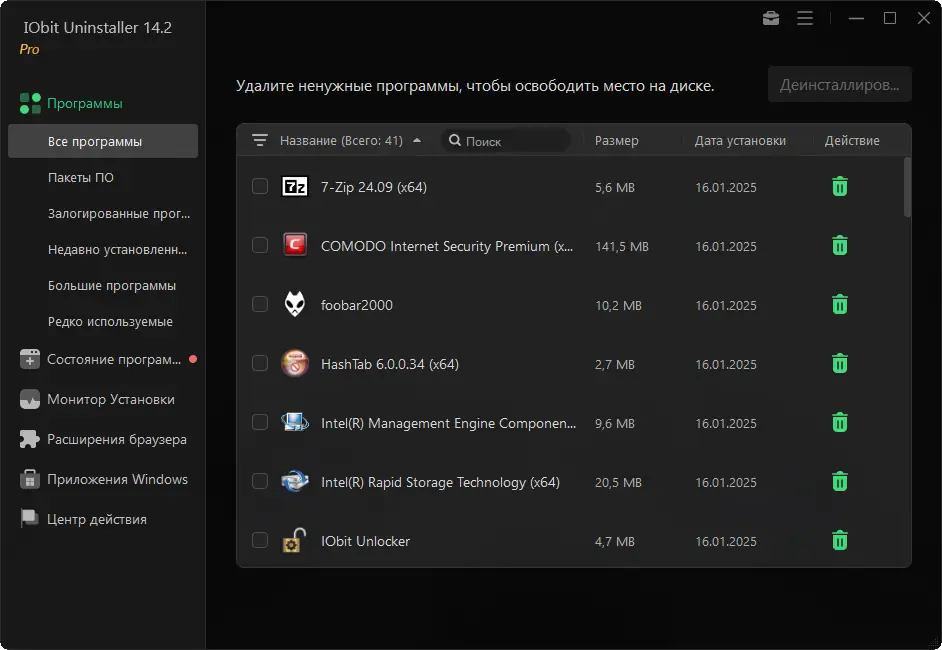Open the toolbox briefcase icon in title bar
942x650 pixels.
point(770,18)
